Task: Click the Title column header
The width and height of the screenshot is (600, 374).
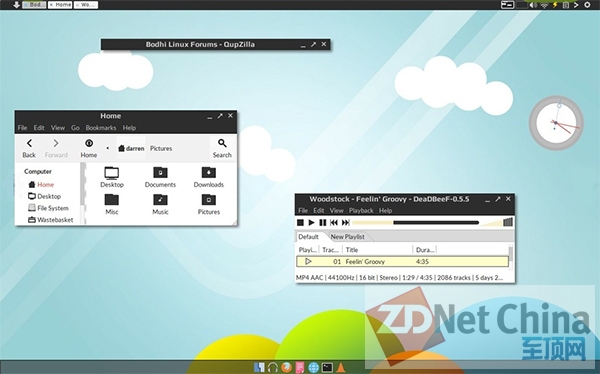Action: point(378,250)
